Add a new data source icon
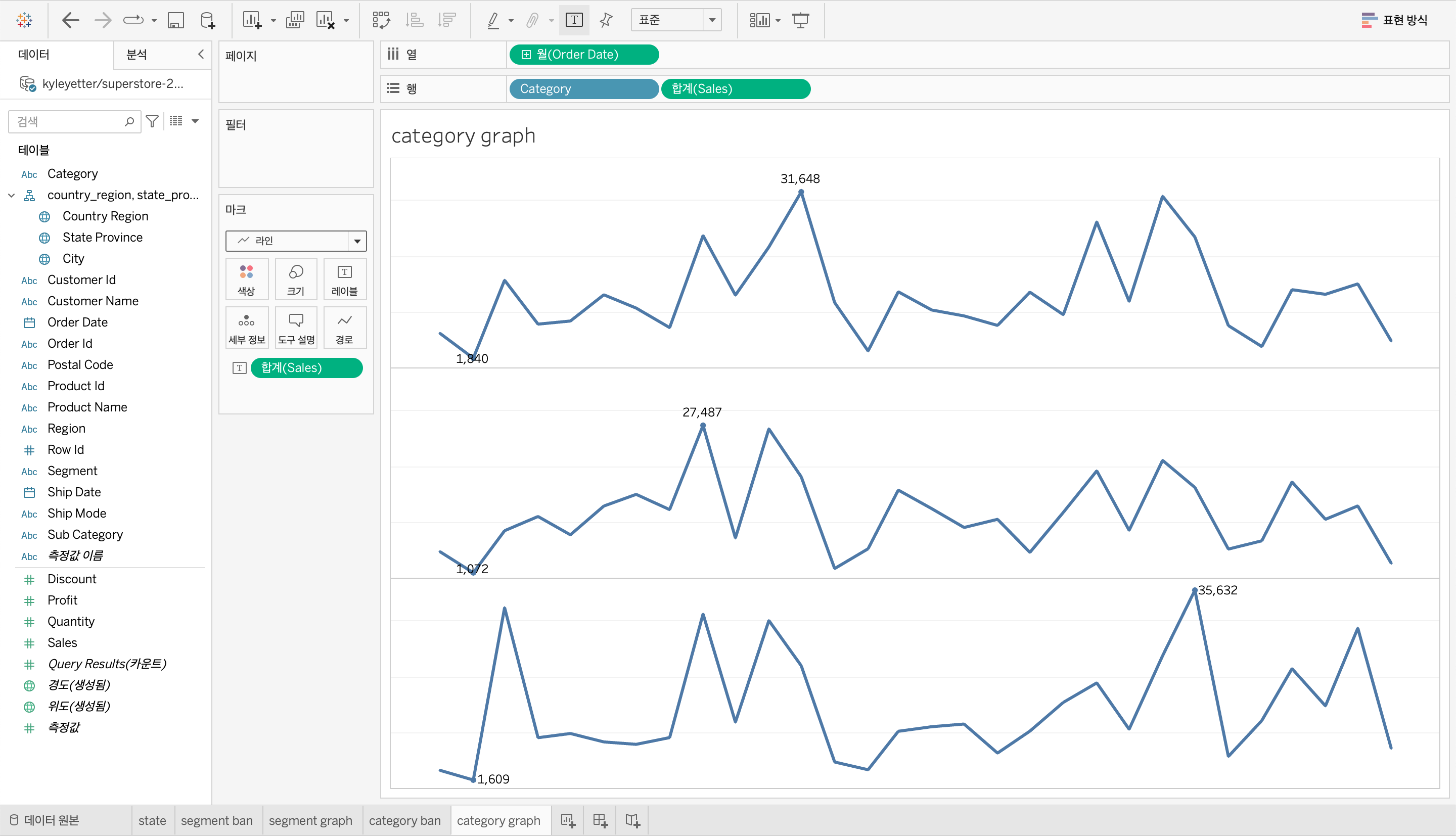Viewport: 1456px width, 836px height. click(207, 20)
